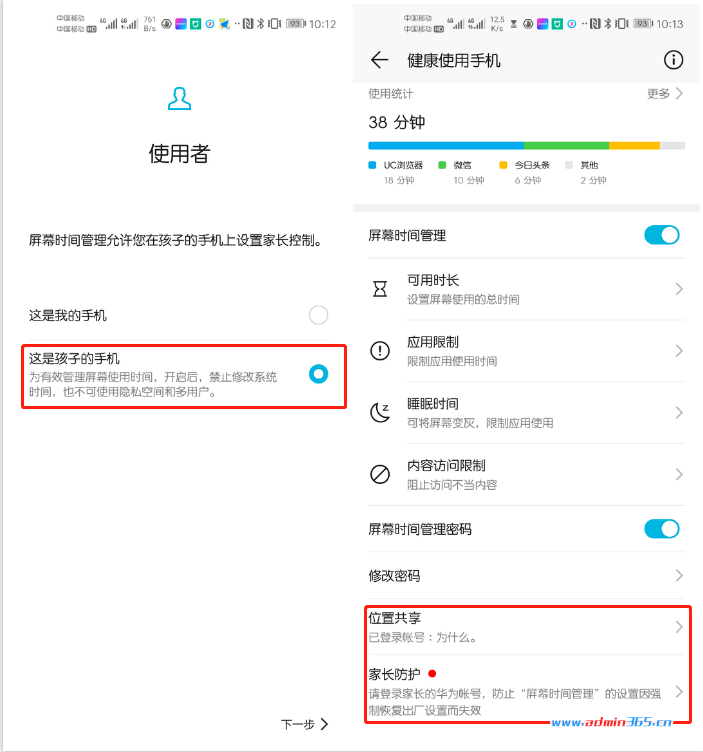Screen dimensions: 703x752
Task: Toggle 屏幕时间管理 switch off
Action: tap(662, 235)
